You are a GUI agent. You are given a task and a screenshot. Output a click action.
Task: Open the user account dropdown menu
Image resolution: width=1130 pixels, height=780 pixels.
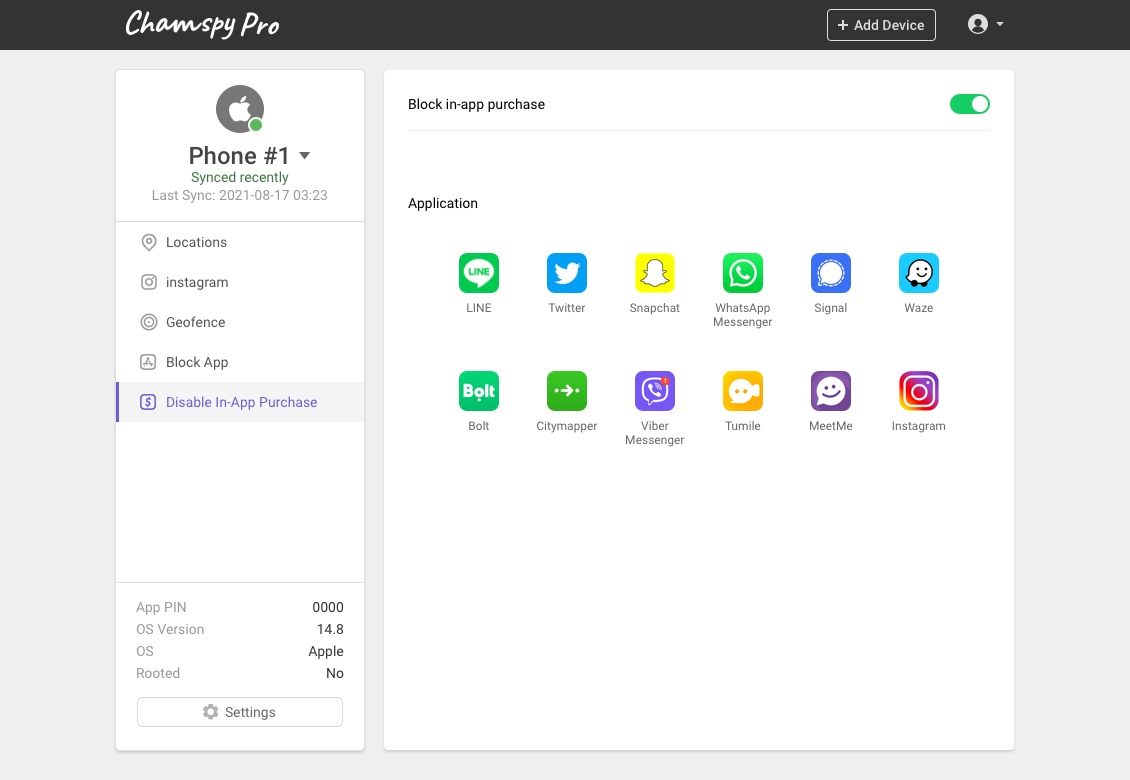coord(985,25)
